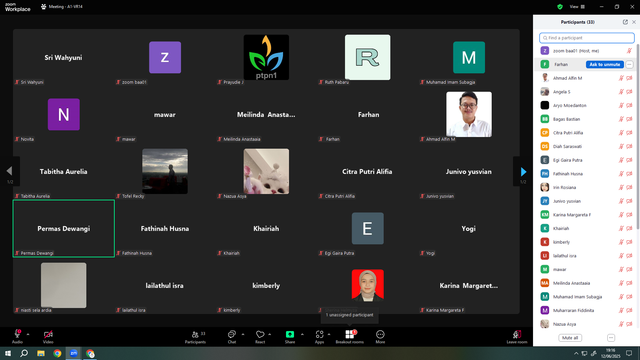The image size is (640, 360).
Task: Open File Explorer from the taskbar
Action: pos(41,353)
